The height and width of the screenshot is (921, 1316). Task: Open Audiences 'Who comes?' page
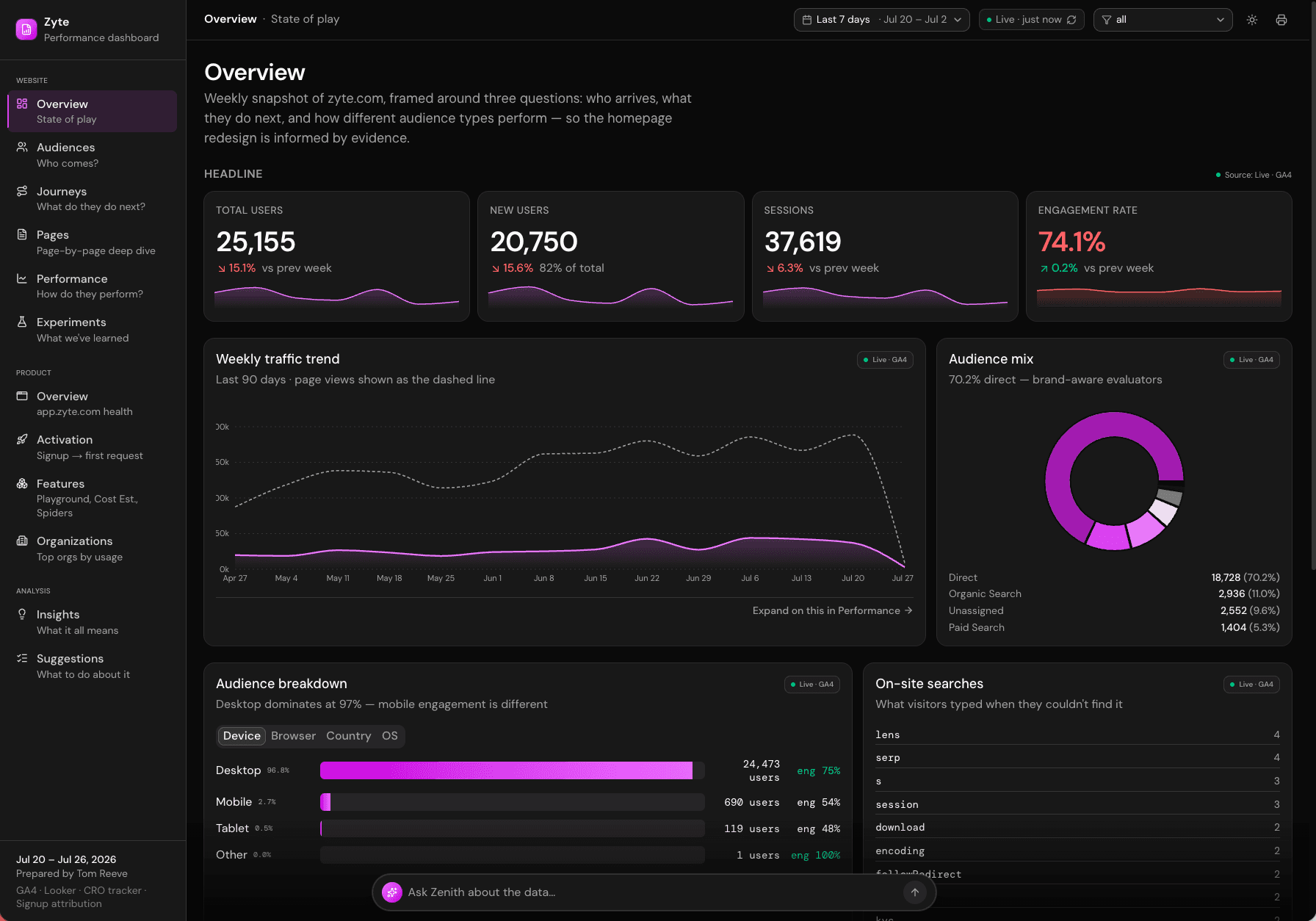pyautogui.click(x=93, y=155)
